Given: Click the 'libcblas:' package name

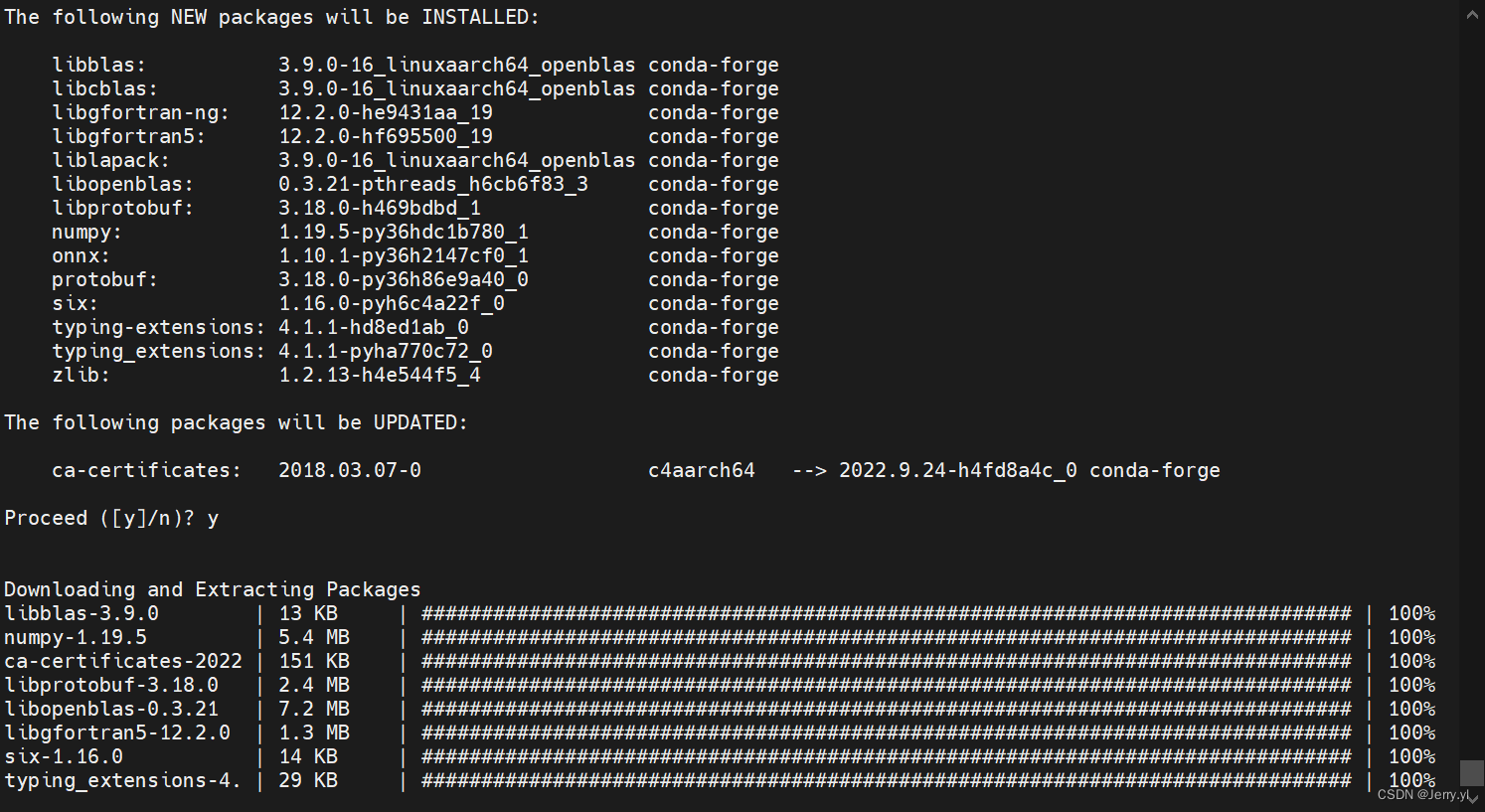Looking at the screenshot, I should coord(105,89).
